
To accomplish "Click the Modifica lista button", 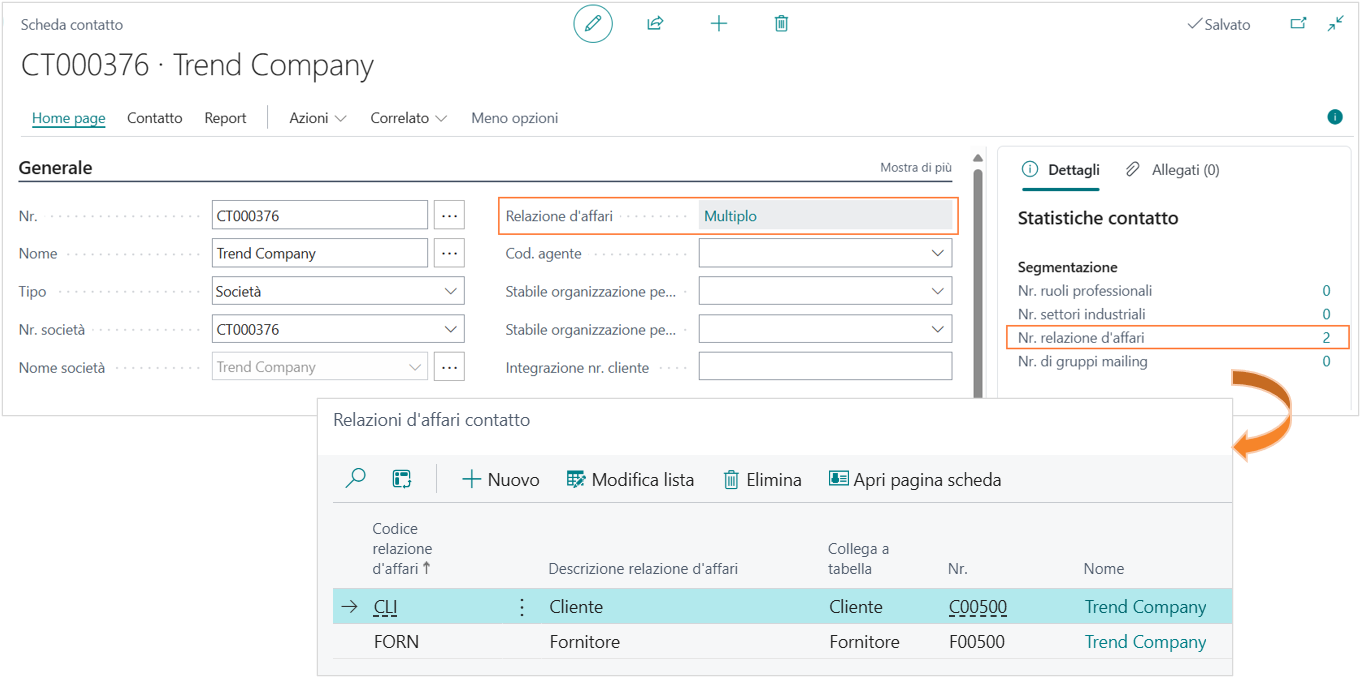I will (x=630, y=480).
